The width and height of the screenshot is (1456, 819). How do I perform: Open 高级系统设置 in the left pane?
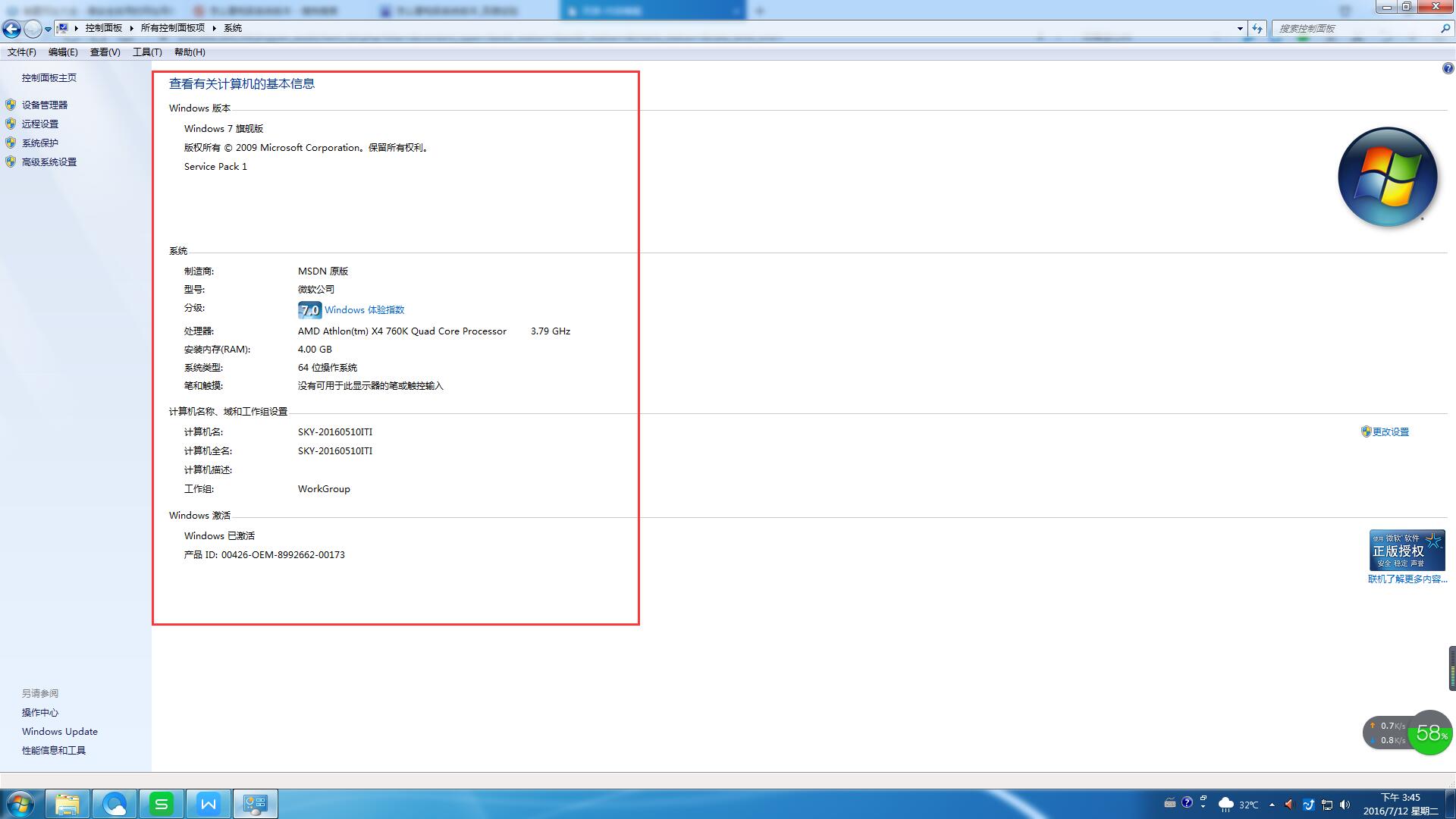49,162
